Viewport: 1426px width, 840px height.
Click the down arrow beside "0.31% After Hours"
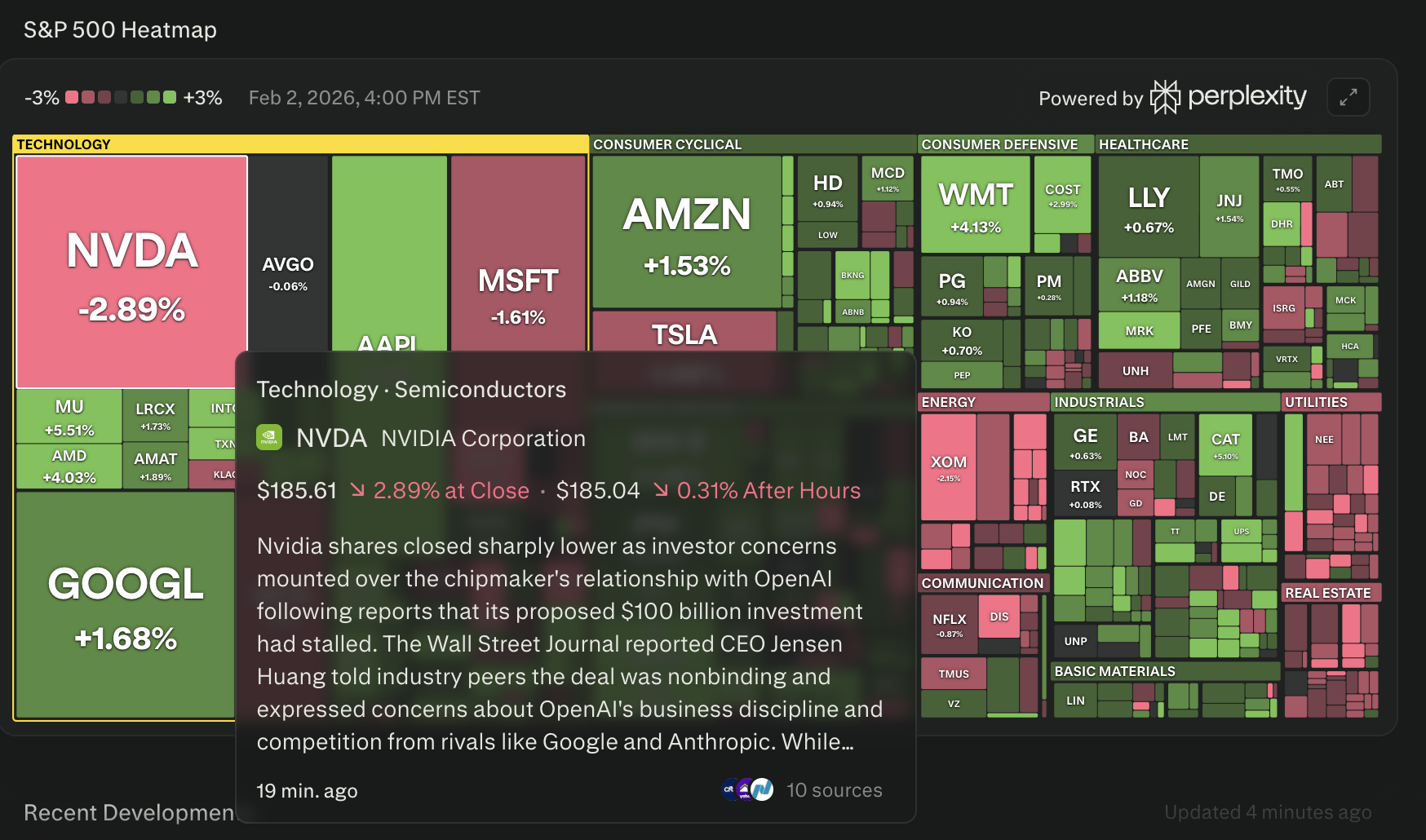[x=661, y=489]
